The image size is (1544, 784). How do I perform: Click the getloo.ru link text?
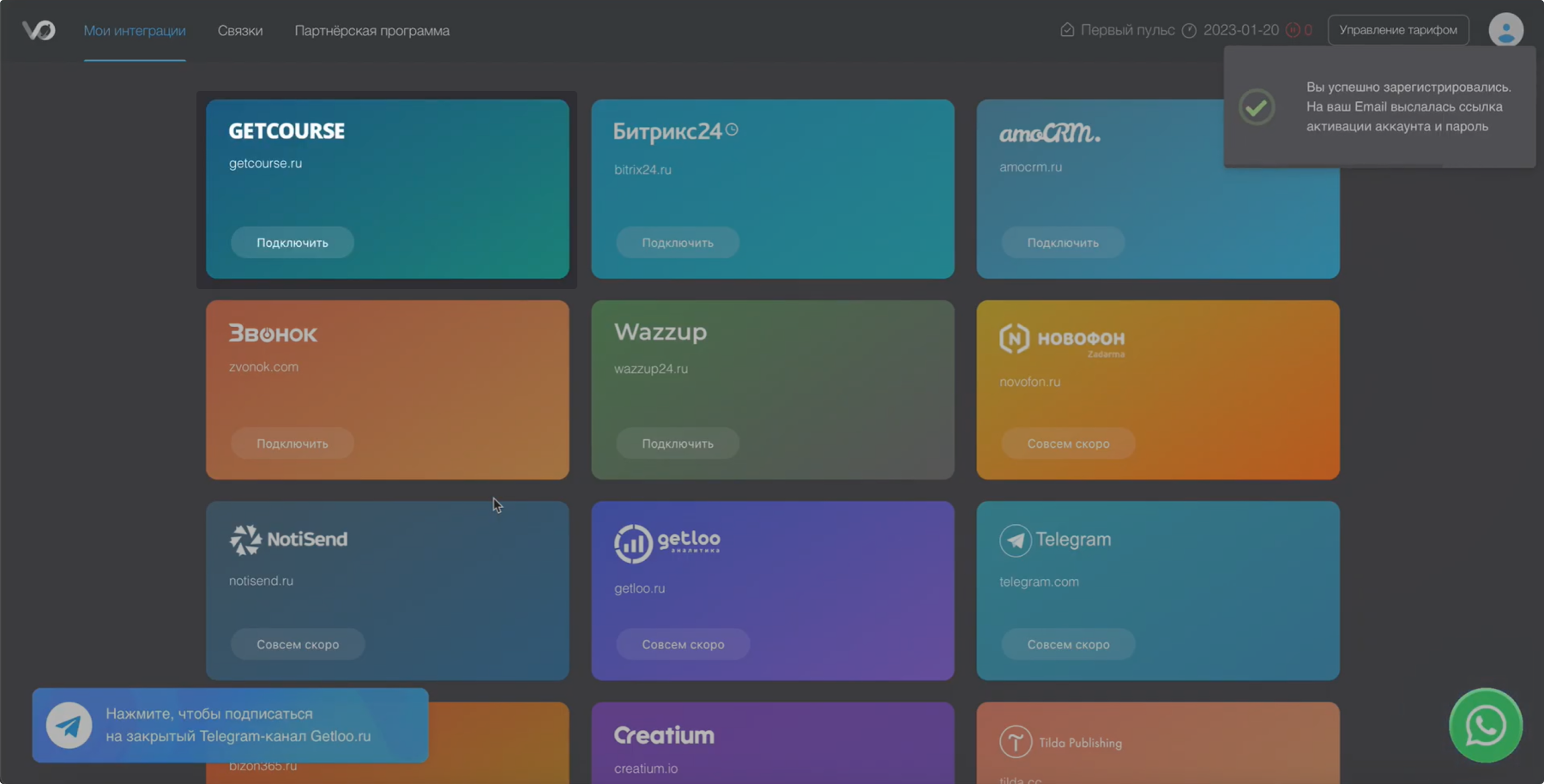(639, 588)
